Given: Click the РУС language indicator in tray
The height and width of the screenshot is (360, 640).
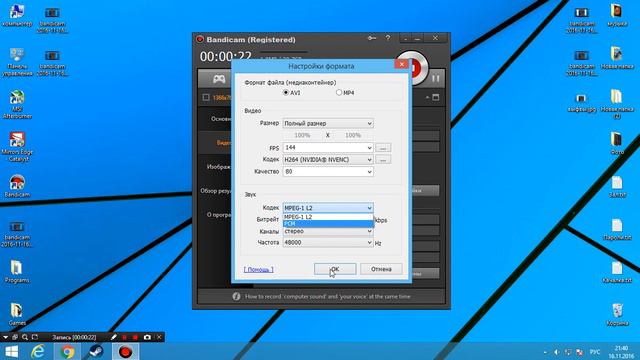Looking at the screenshot, I should coord(595,352).
